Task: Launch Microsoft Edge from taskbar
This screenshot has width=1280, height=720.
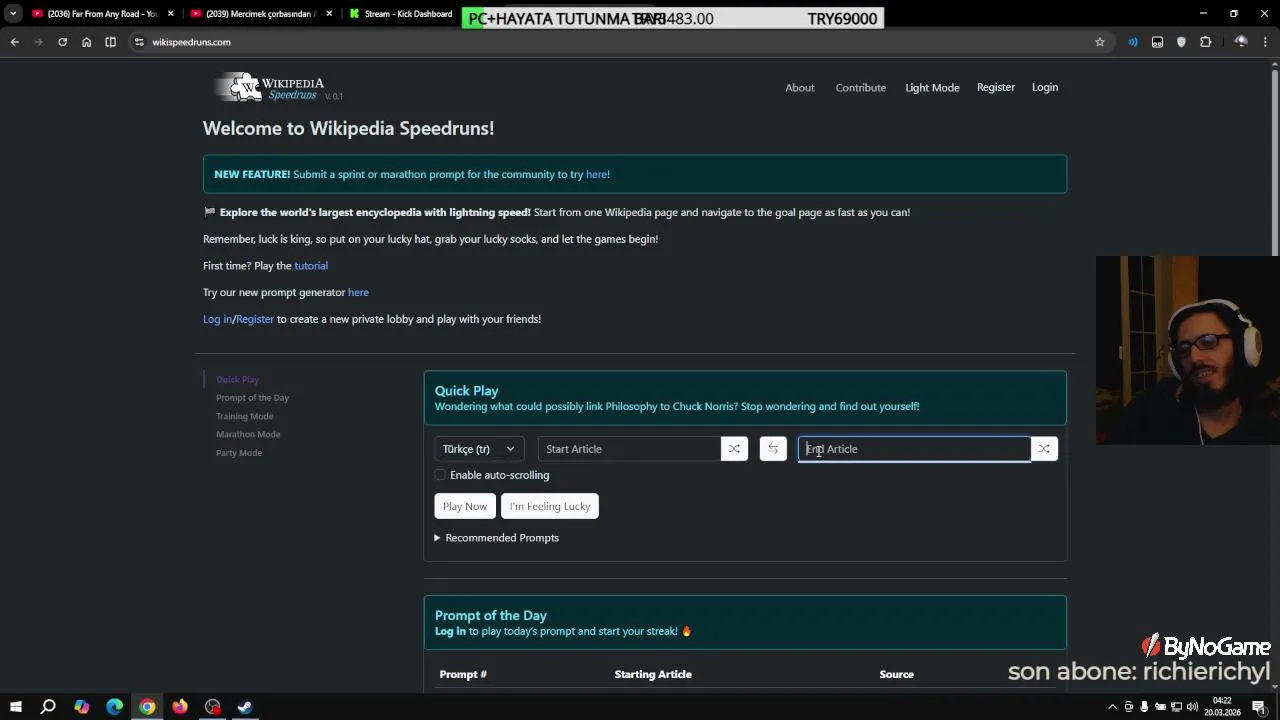Action: (114, 707)
